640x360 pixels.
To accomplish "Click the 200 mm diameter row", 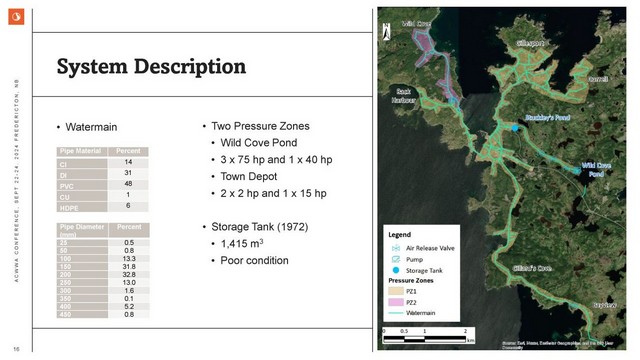I will point(103,275).
